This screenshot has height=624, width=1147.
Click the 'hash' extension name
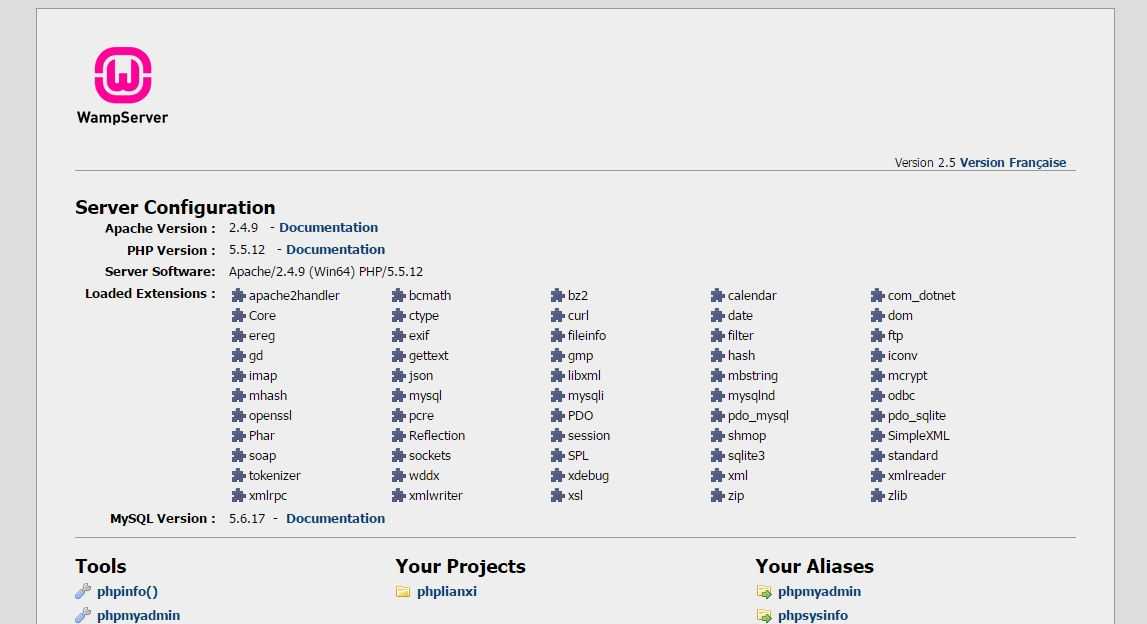741,356
